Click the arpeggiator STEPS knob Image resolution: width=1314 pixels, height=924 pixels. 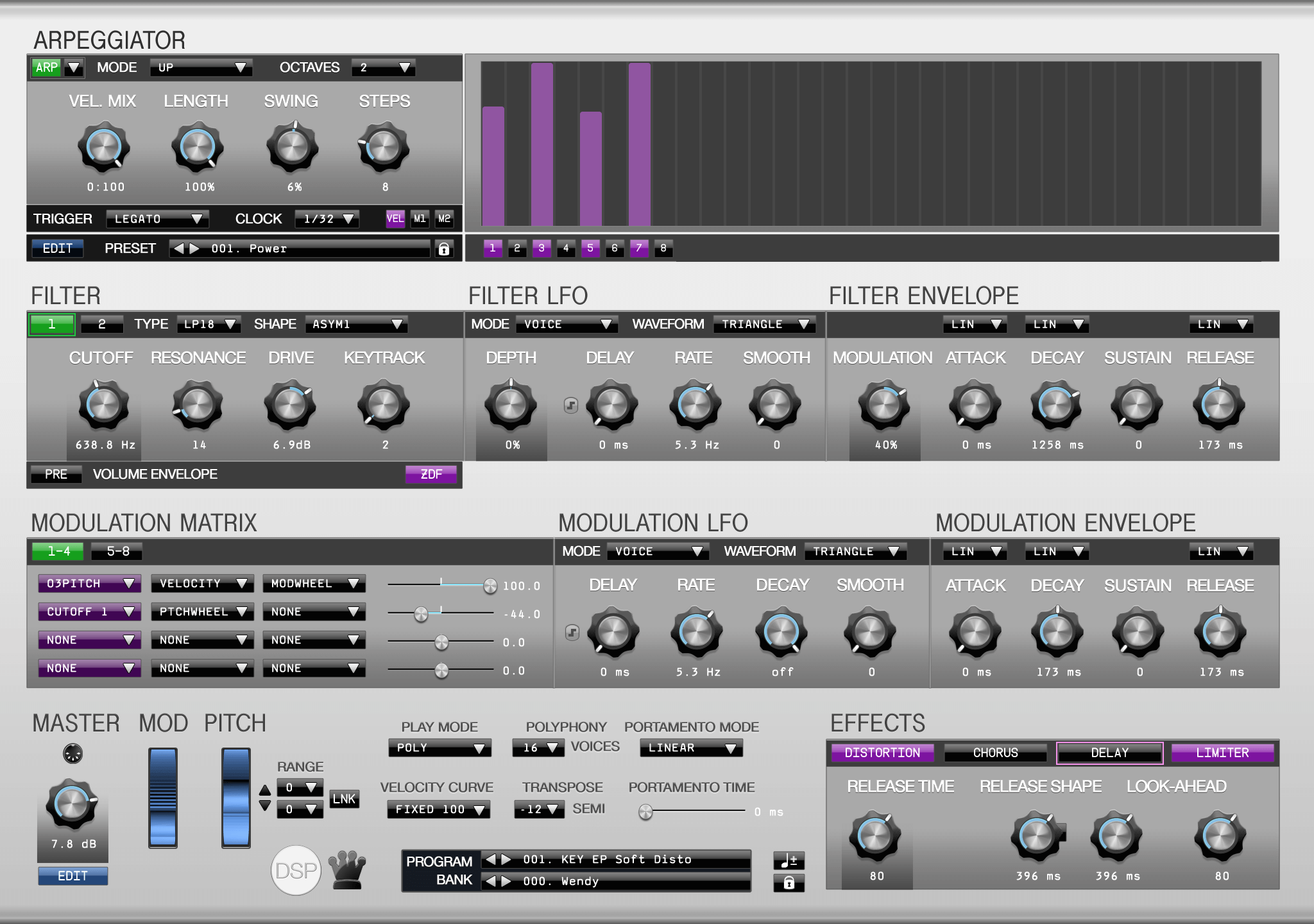pos(384,148)
